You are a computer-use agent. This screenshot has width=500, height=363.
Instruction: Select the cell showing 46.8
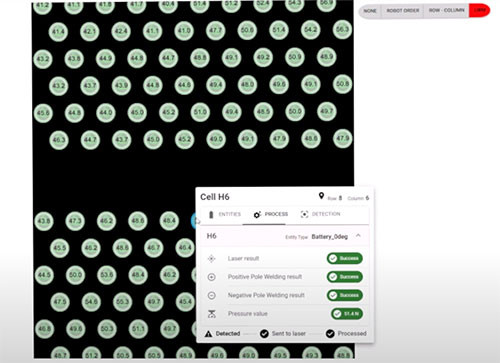[45, 329]
